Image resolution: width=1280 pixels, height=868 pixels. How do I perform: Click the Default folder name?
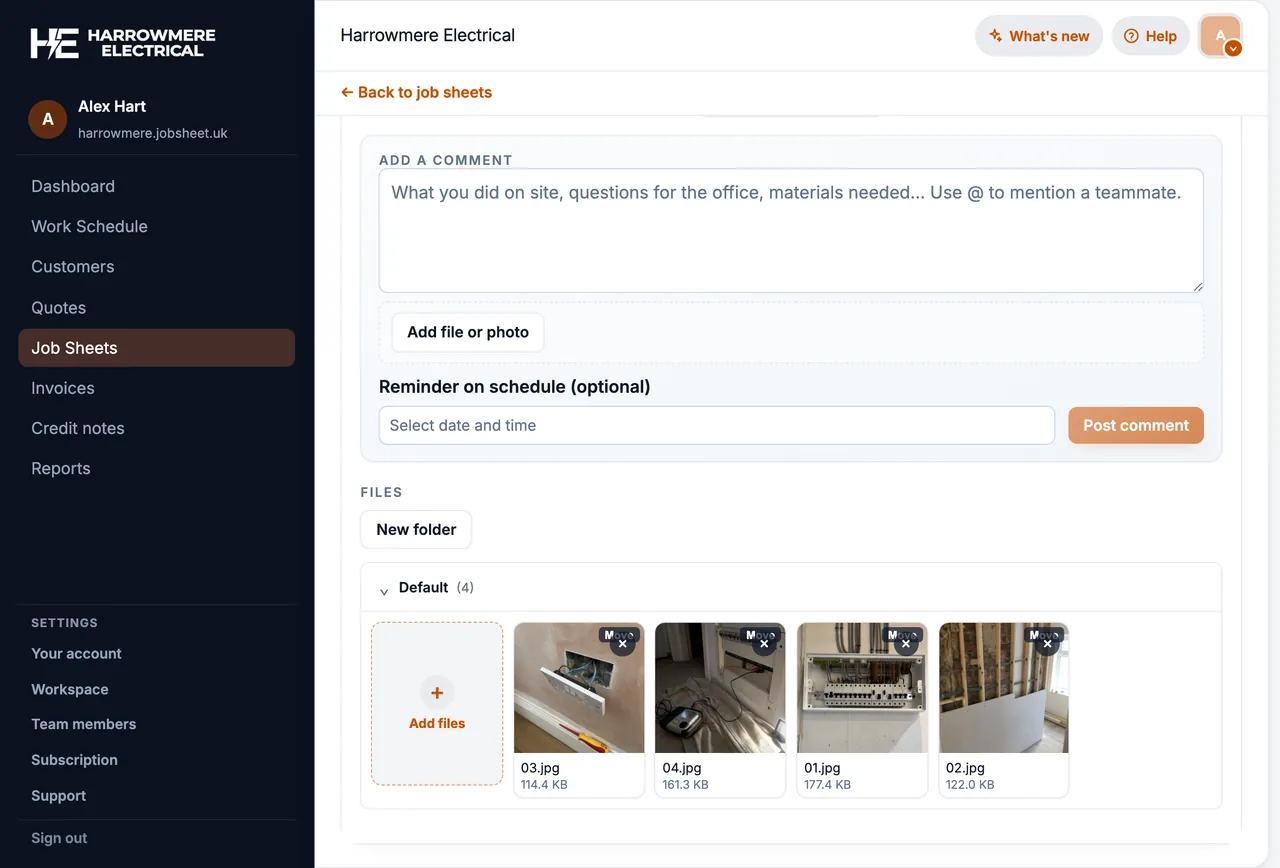[x=423, y=588]
